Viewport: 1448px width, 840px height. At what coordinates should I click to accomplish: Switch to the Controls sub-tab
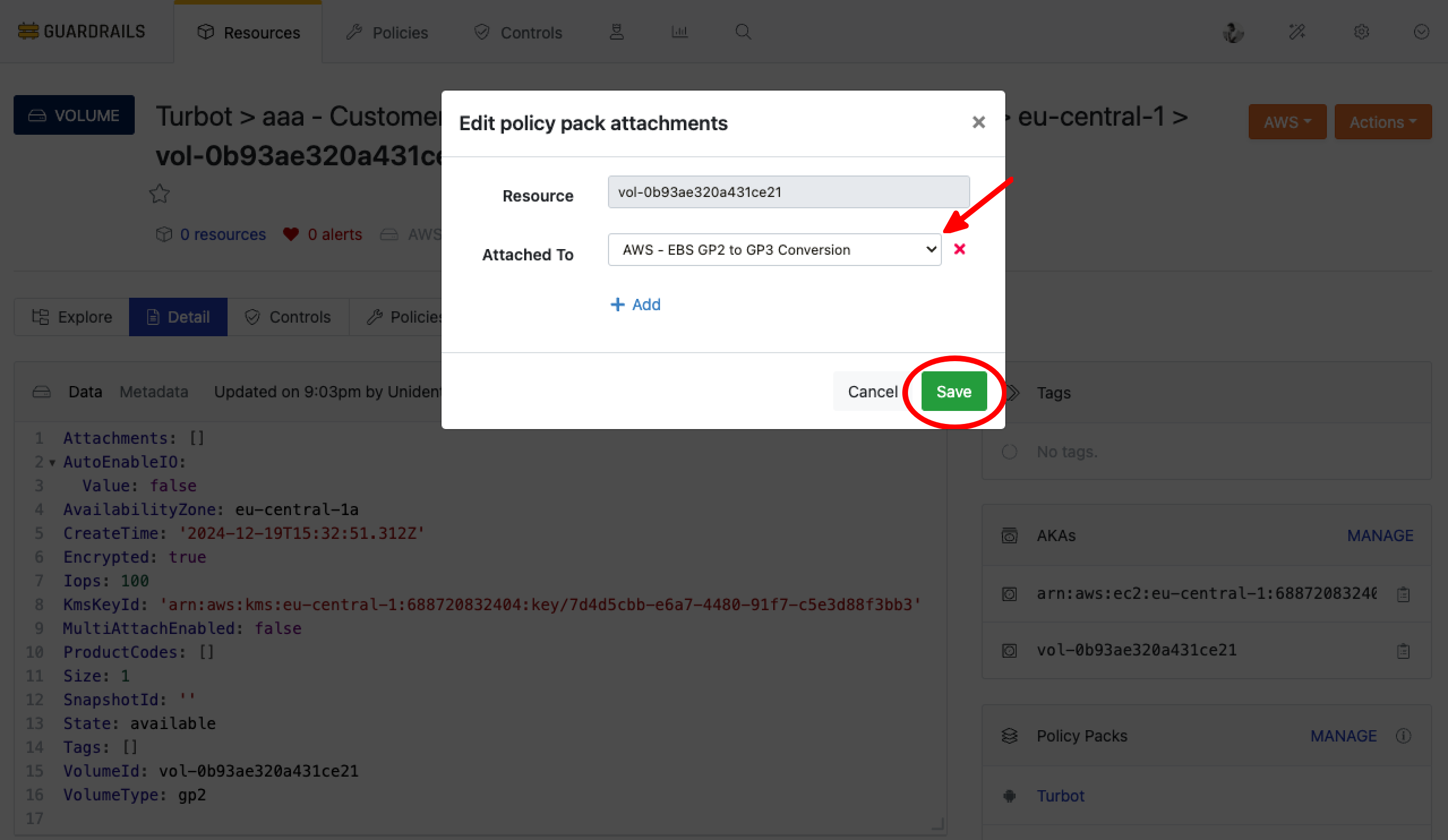click(288, 316)
